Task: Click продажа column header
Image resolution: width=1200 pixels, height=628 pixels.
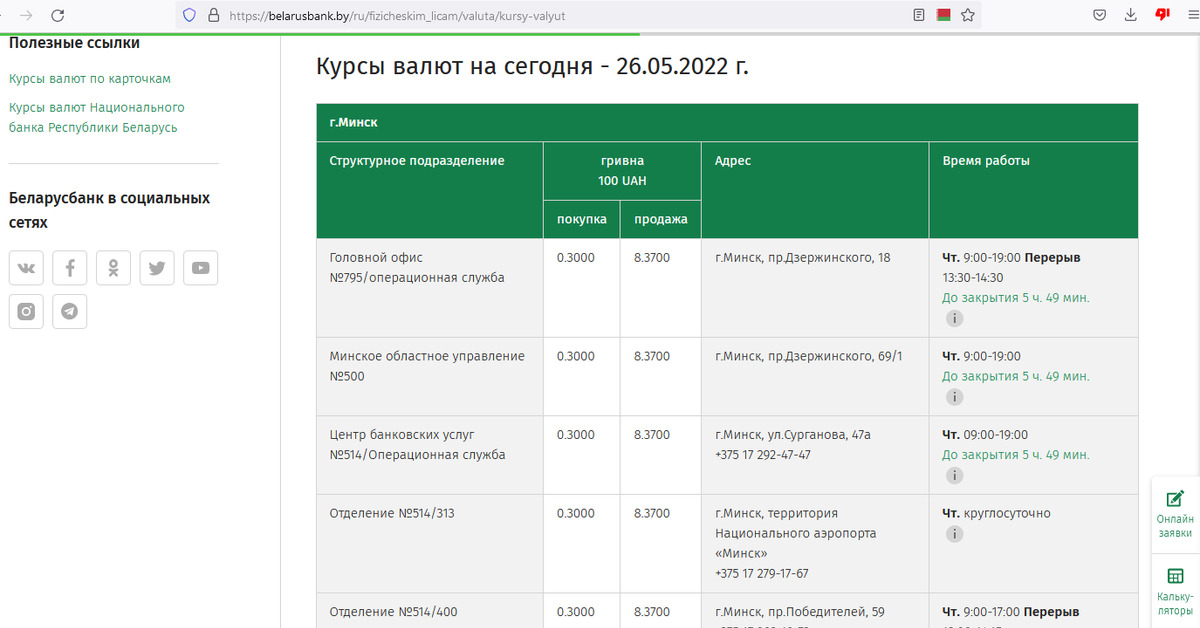Action: coord(661,219)
